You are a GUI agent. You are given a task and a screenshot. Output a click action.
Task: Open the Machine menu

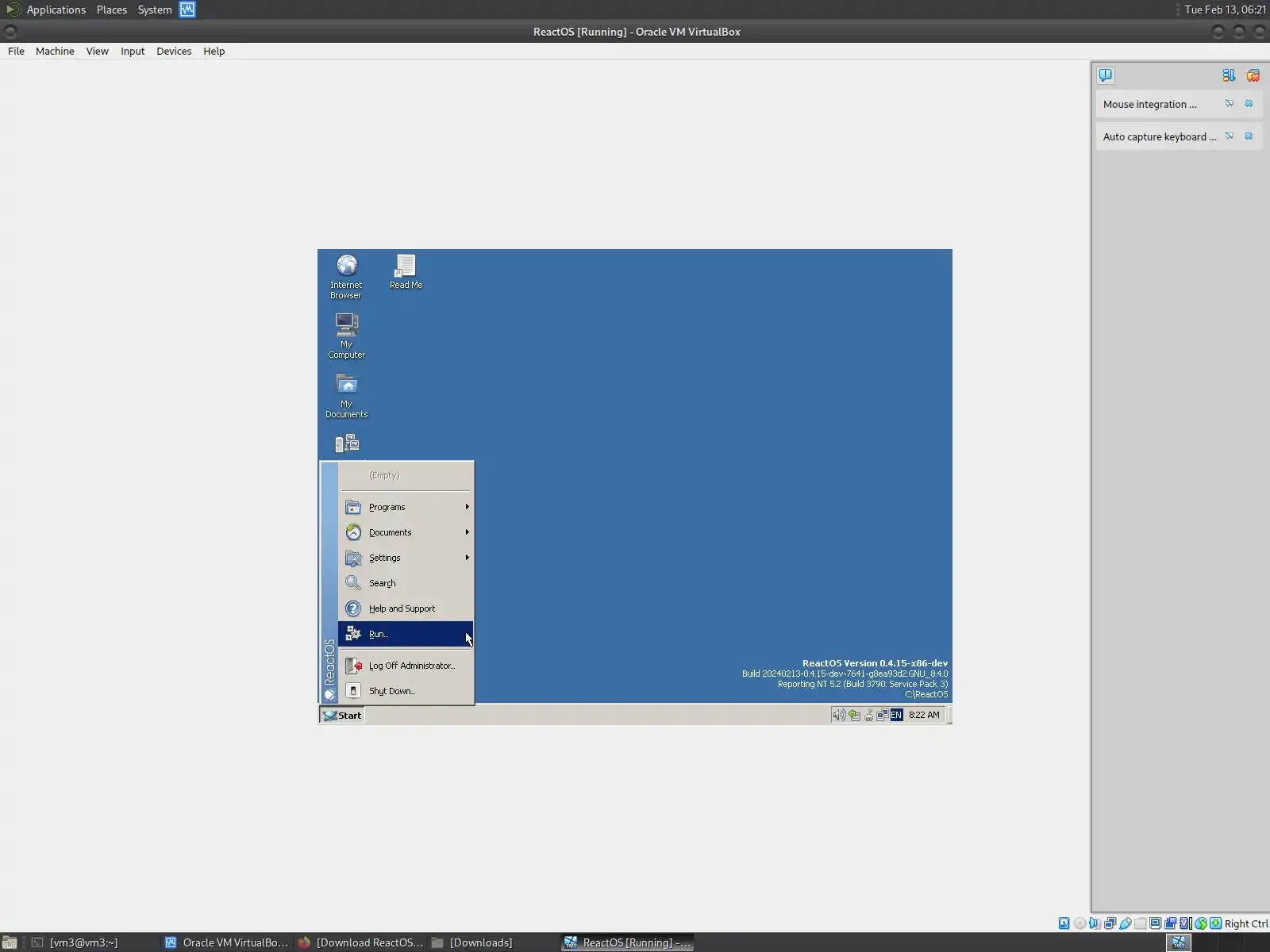[55, 51]
